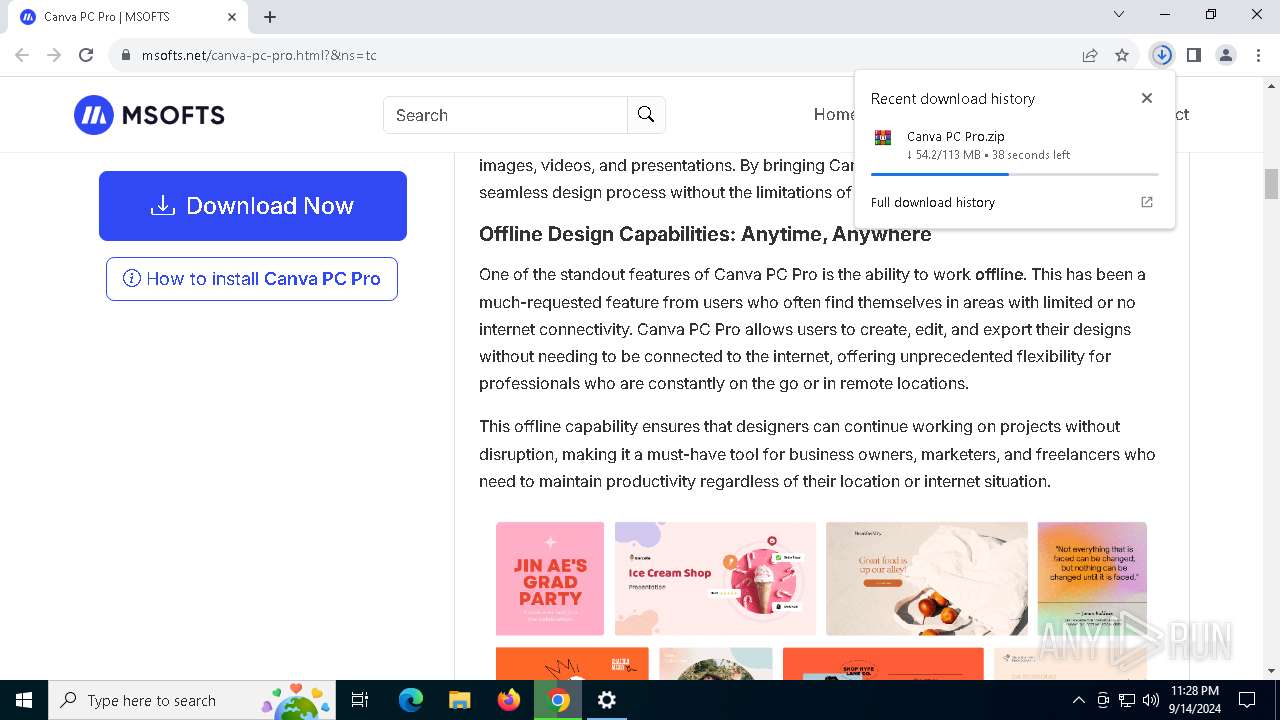Click the address bar URL

click(259, 55)
